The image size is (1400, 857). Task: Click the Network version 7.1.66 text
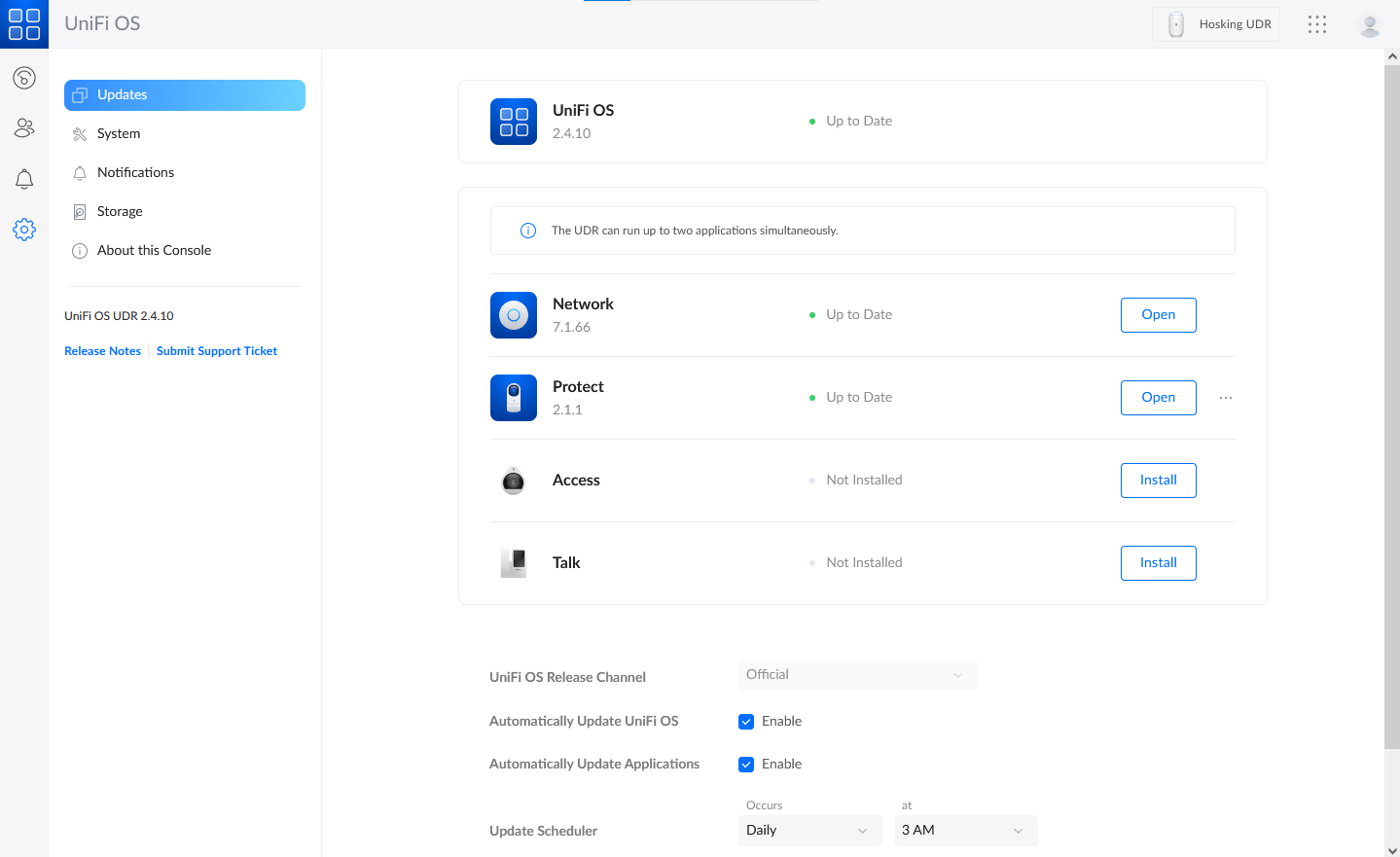571,328
